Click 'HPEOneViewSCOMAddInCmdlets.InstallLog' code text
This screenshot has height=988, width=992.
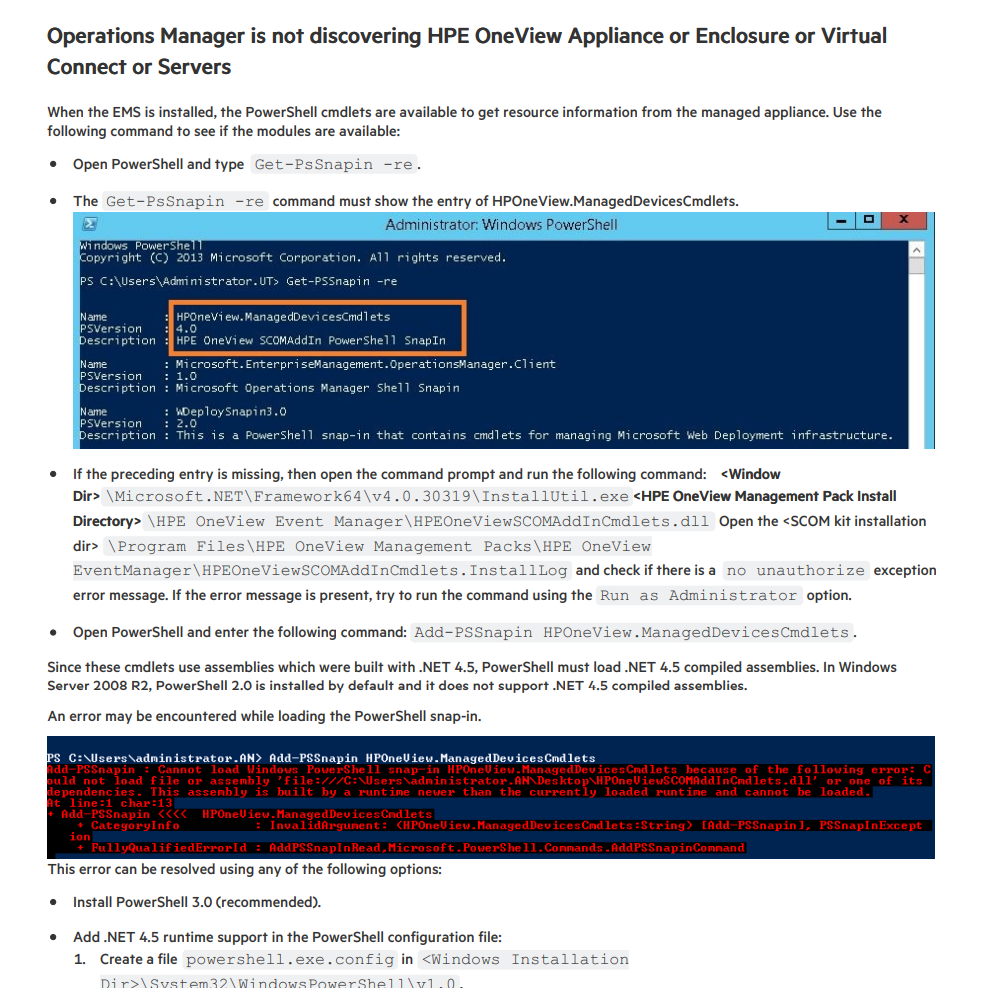[322, 571]
